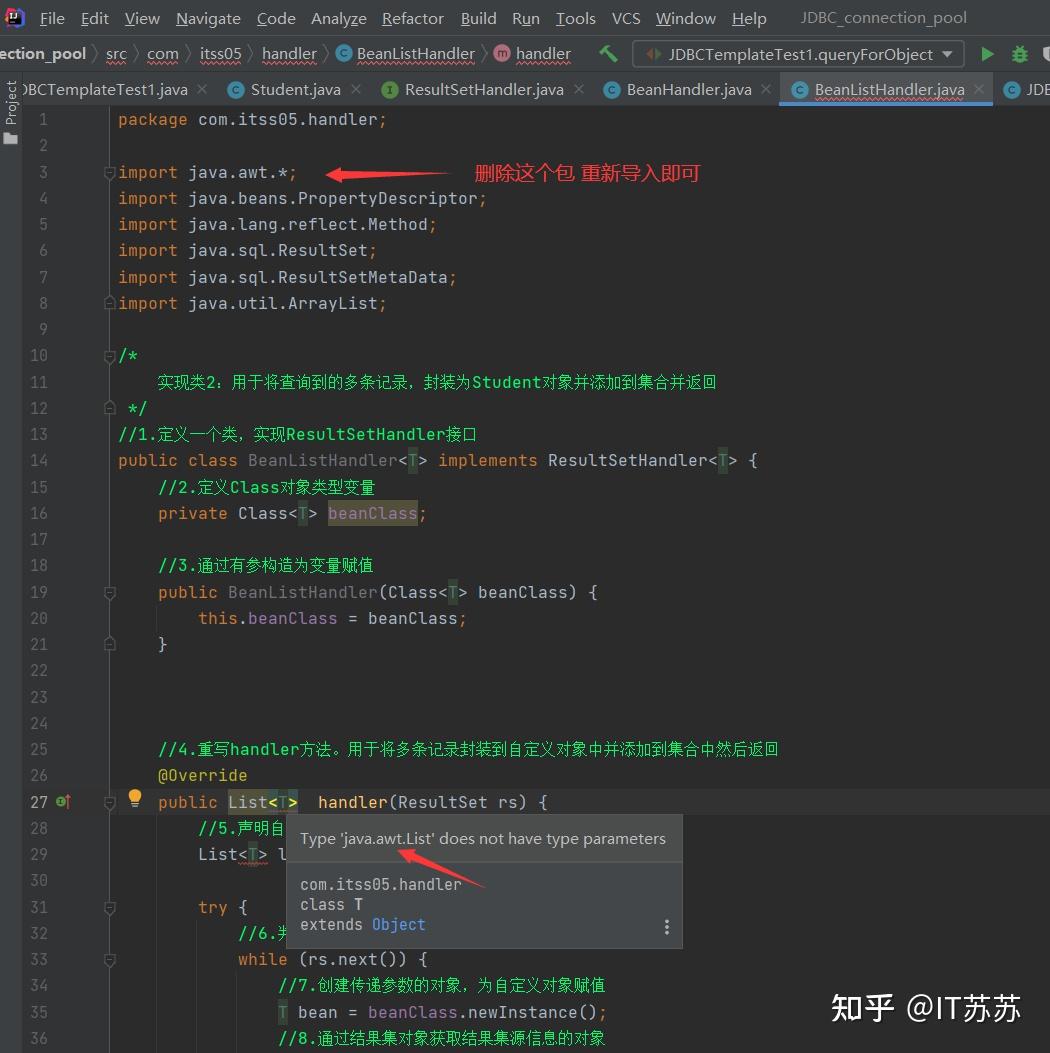Click line number 14 in the gutter
Screen dimensions: 1050x1053
point(38,461)
